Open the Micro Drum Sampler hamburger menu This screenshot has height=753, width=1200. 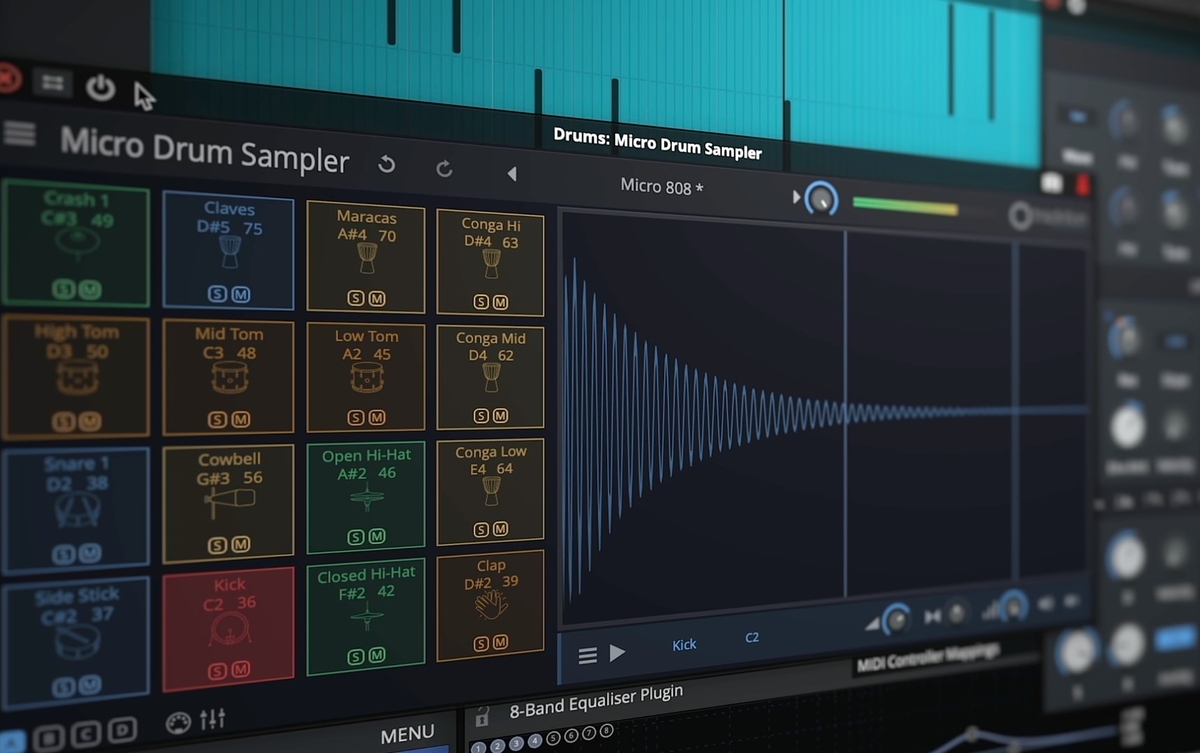click(x=18, y=135)
